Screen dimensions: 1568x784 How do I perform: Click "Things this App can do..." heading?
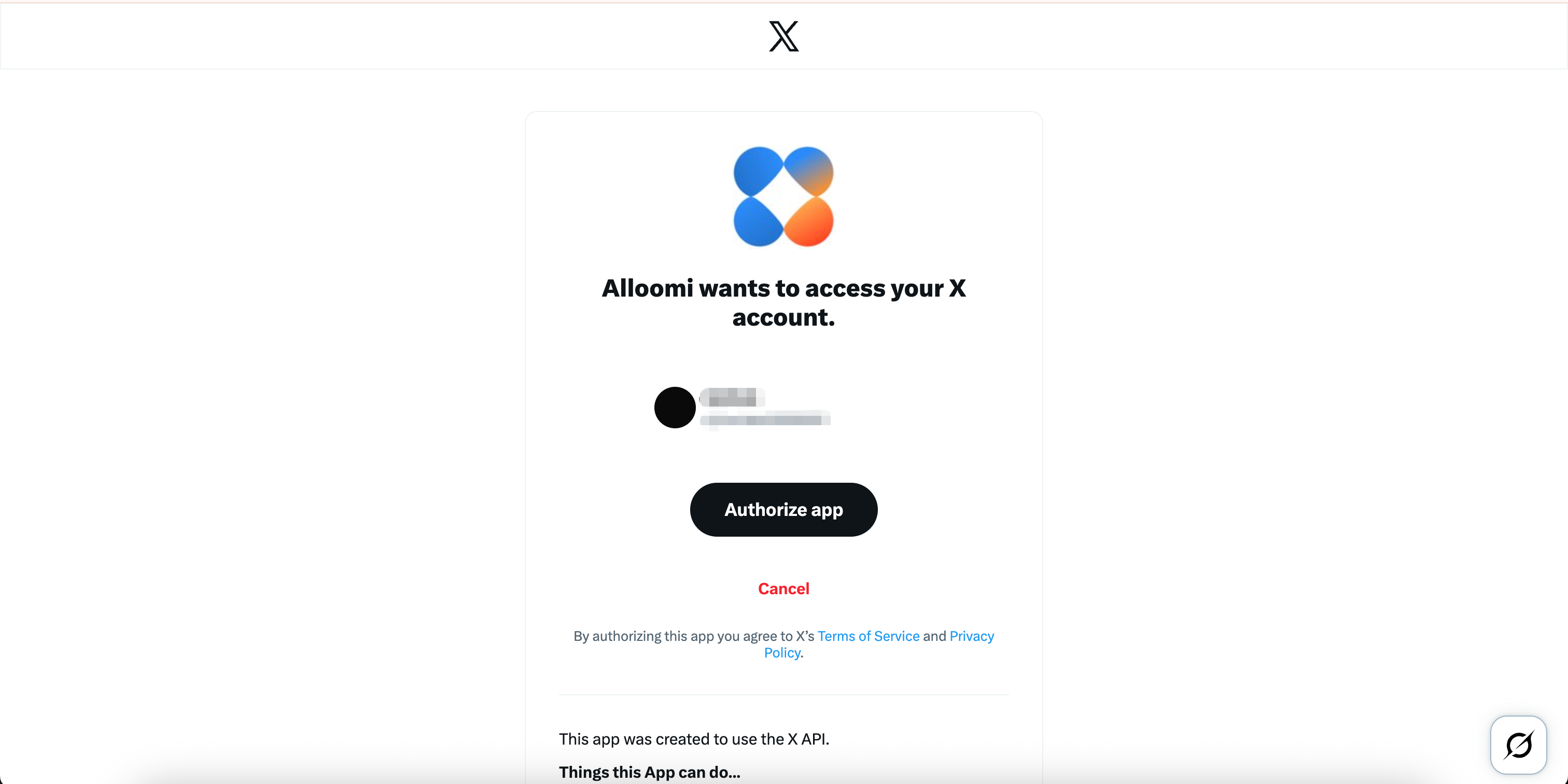[650, 772]
